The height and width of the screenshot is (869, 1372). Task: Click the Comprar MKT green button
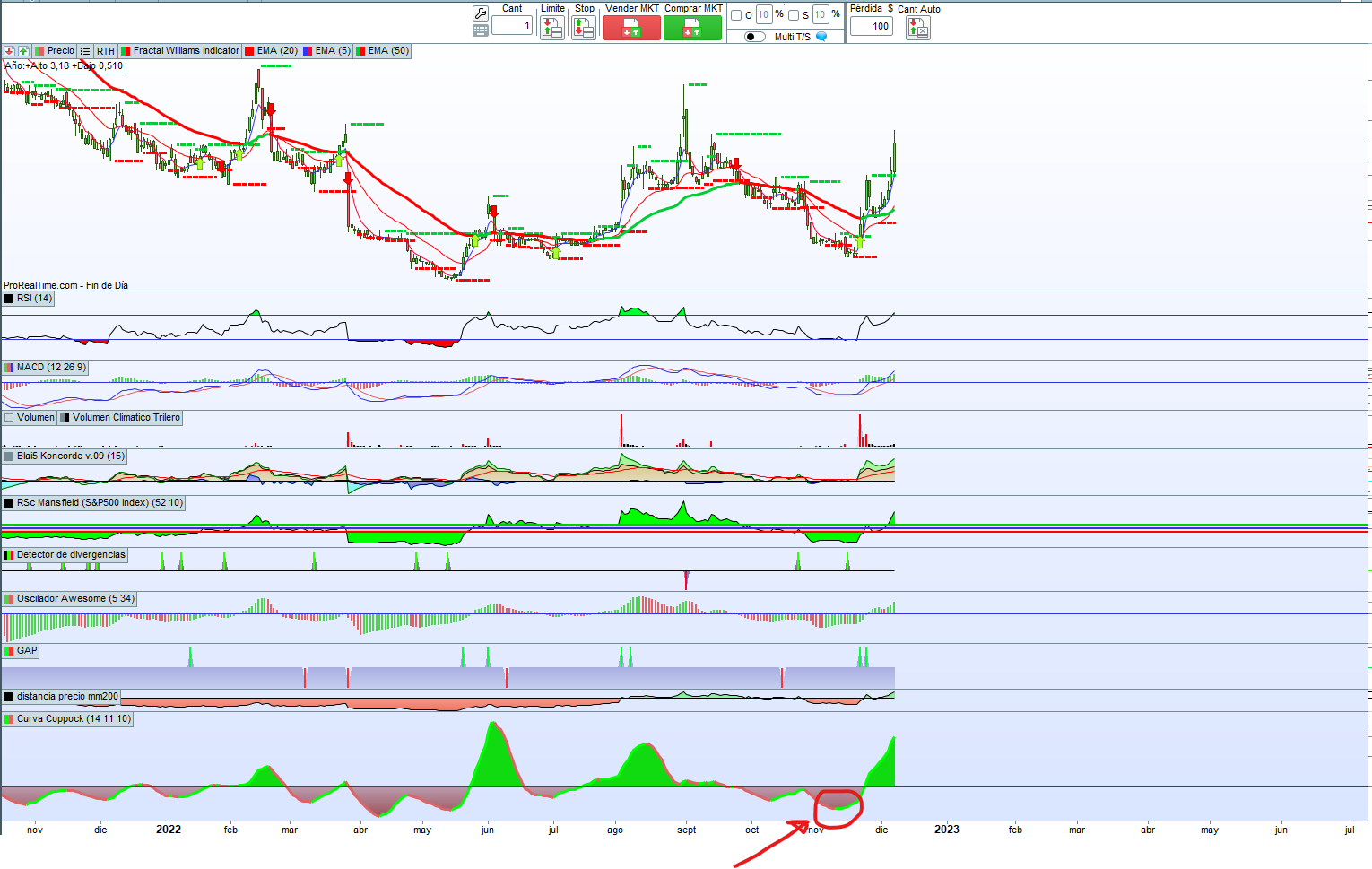click(x=692, y=29)
